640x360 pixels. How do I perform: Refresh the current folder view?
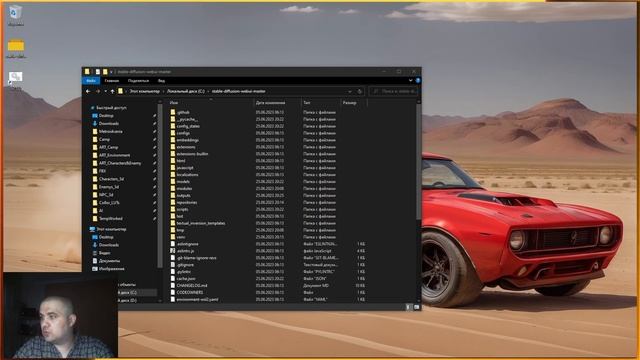point(360,91)
